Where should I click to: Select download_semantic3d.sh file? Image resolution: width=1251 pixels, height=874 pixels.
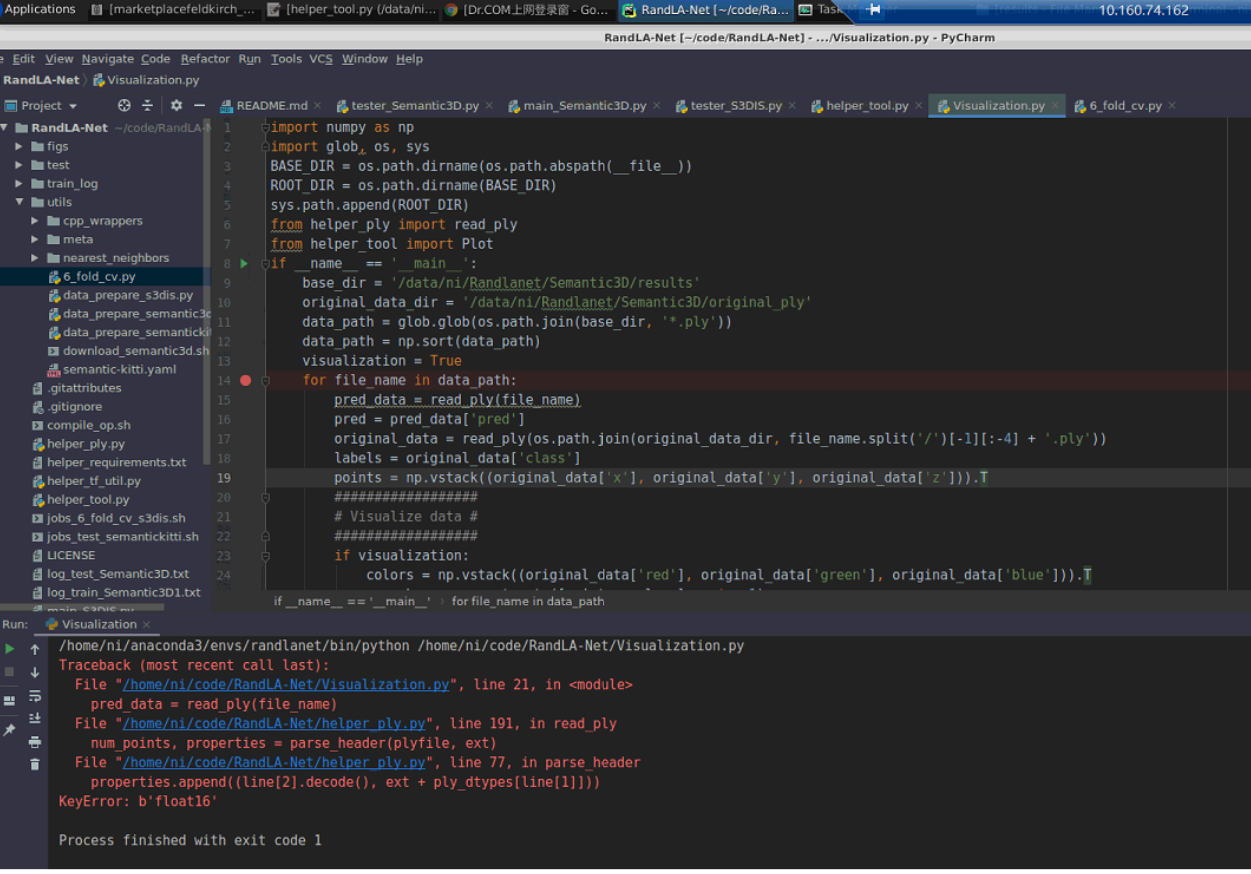click(136, 351)
